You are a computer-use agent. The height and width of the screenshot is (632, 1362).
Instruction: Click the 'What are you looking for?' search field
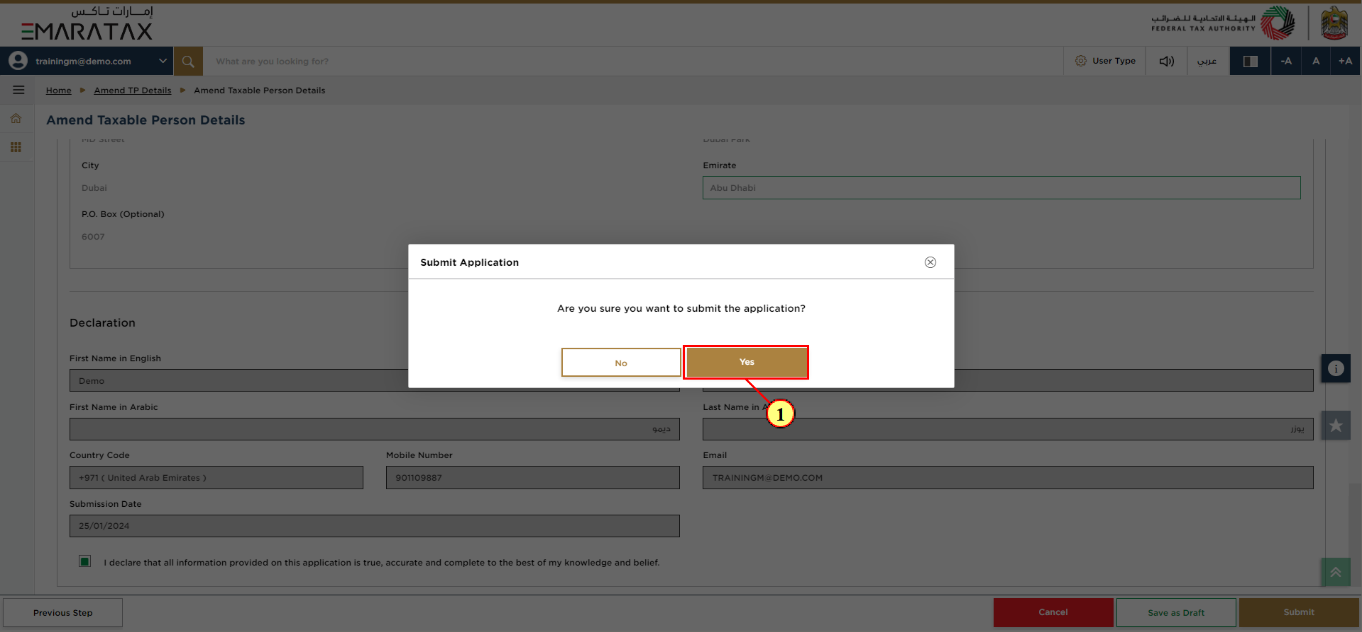click(632, 61)
